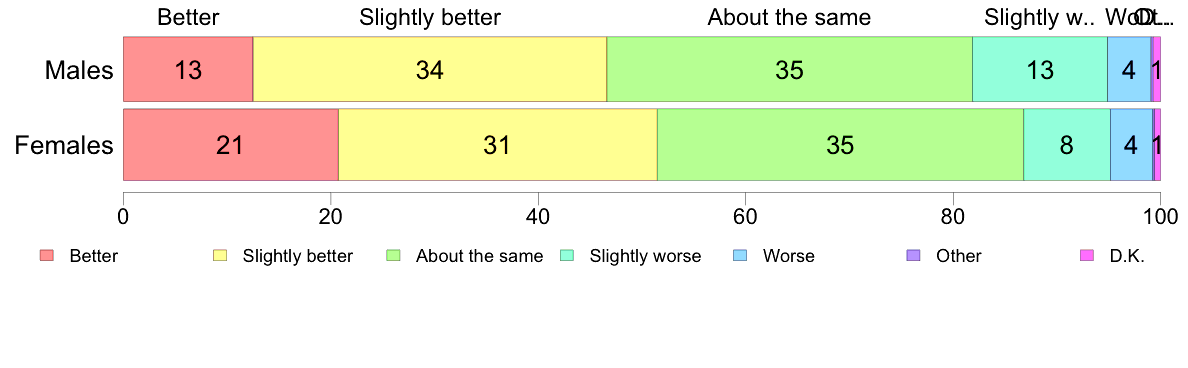Image resolution: width=1188 pixels, height=368 pixels.
Task: Click the magenta D.K. legend swatch
Action: pyautogui.click(x=1087, y=256)
